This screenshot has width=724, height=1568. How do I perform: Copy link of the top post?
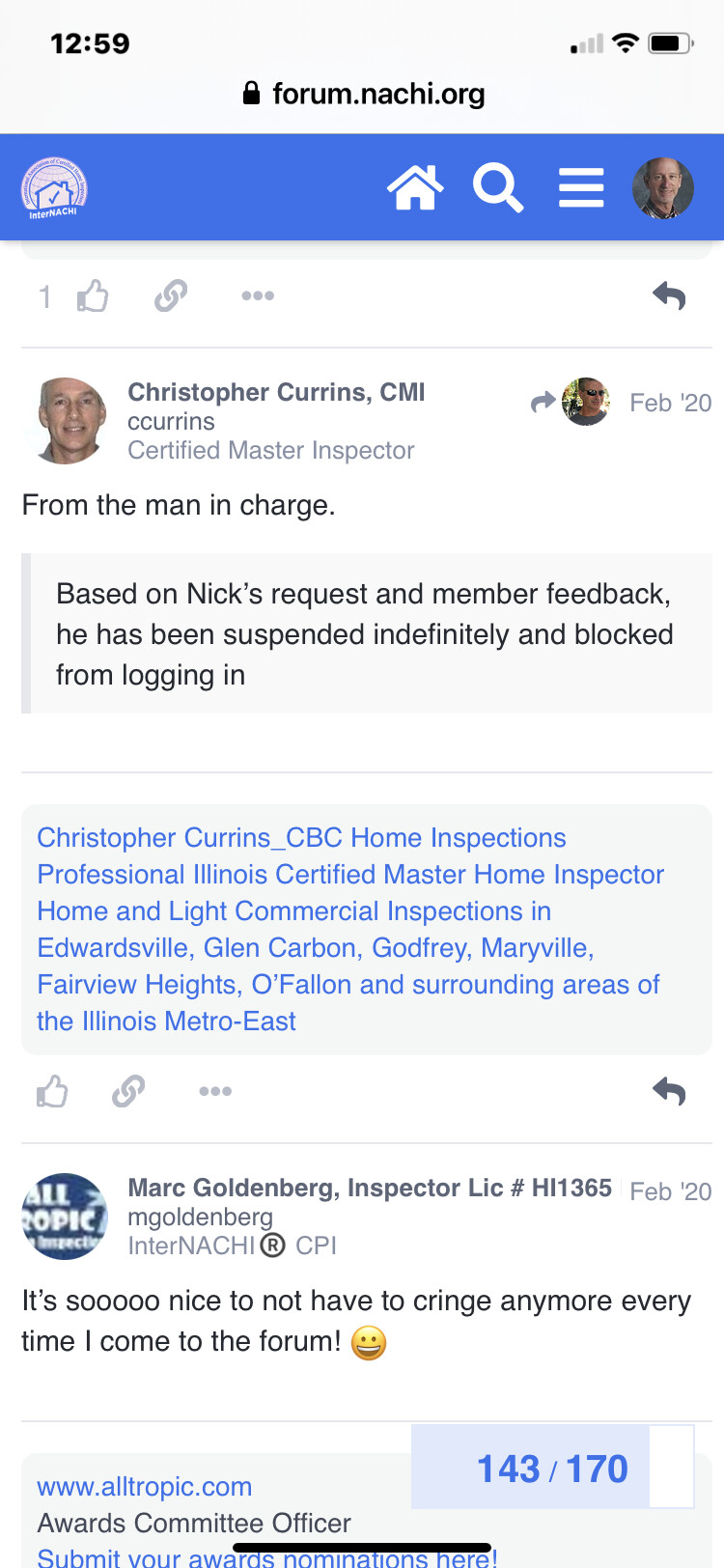[171, 295]
